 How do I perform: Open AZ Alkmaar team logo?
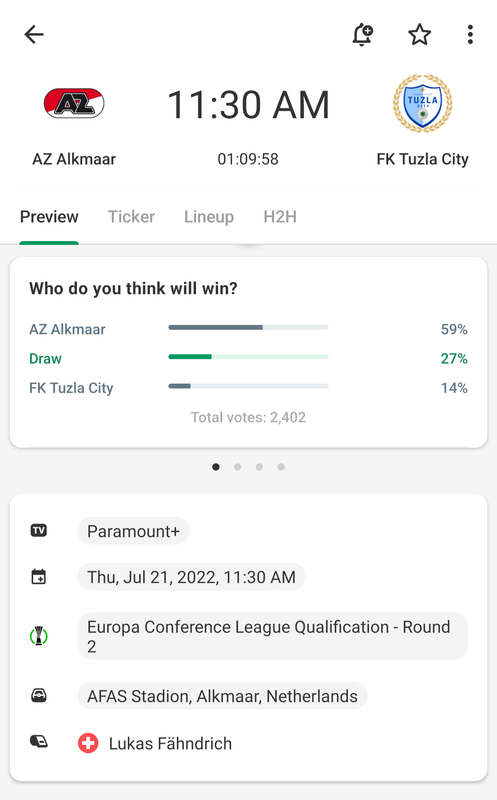click(74, 104)
